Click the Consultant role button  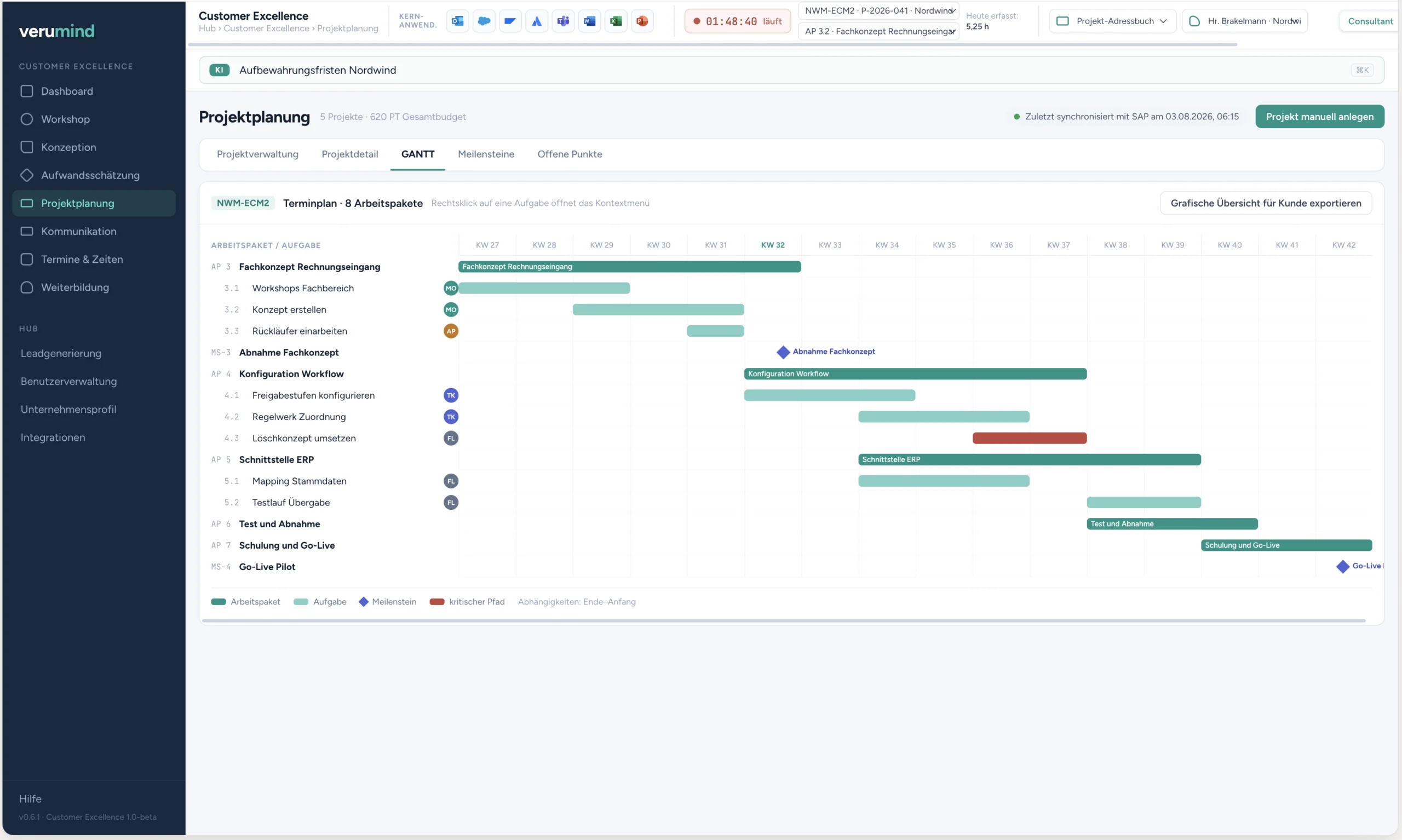[x=1370, y=21]
